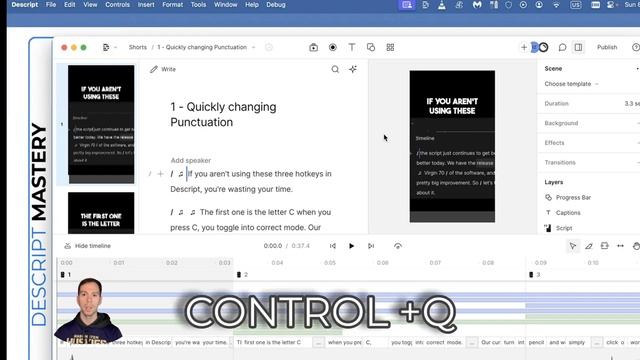
Task: Click the composition title '1 - Quickly changing Punctuation'
Action: 223,114
